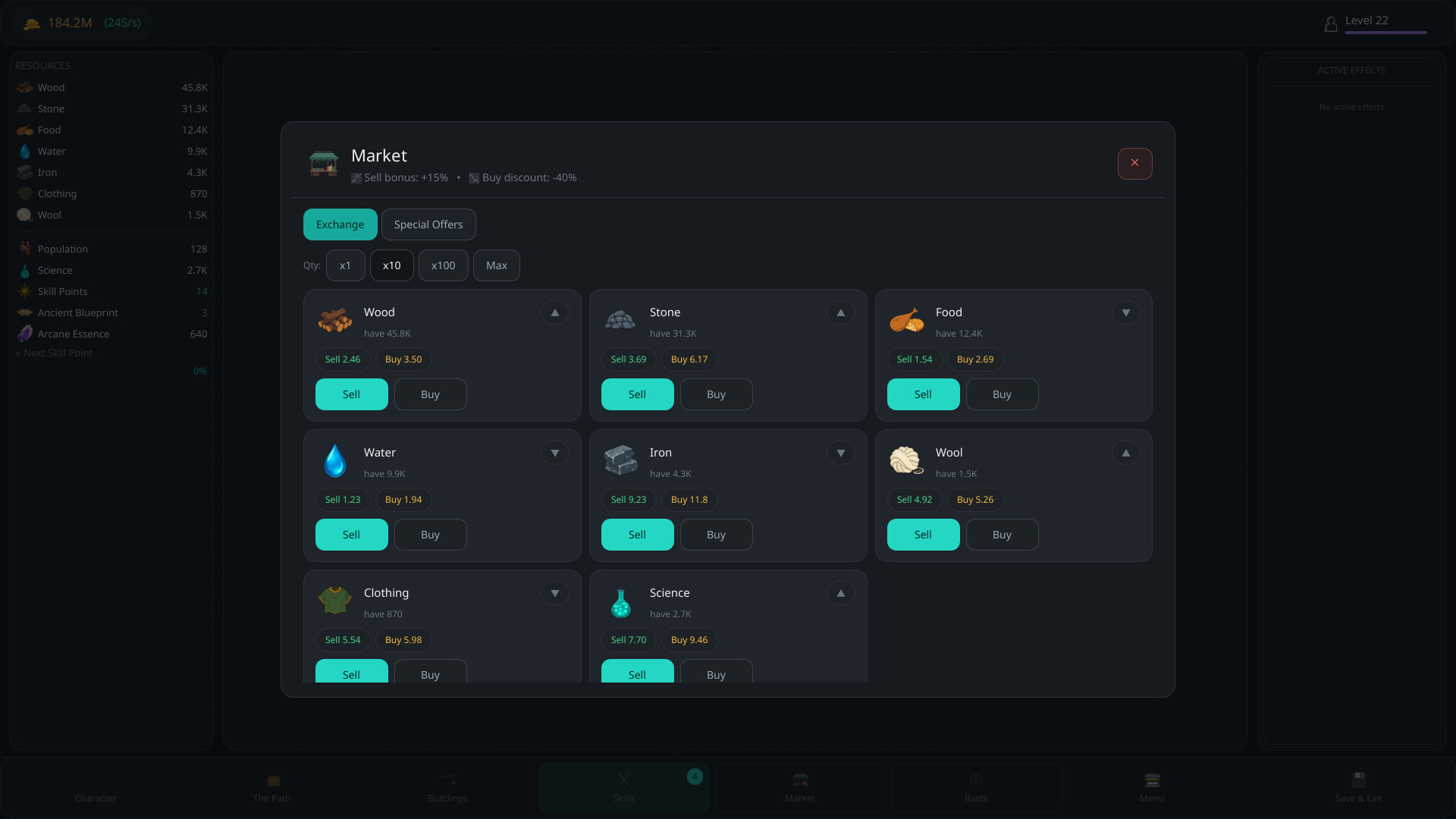The width and height of the screenshot is (1456, 819).
Task: Click the Iron ingot icon
Action: (620, 460)
